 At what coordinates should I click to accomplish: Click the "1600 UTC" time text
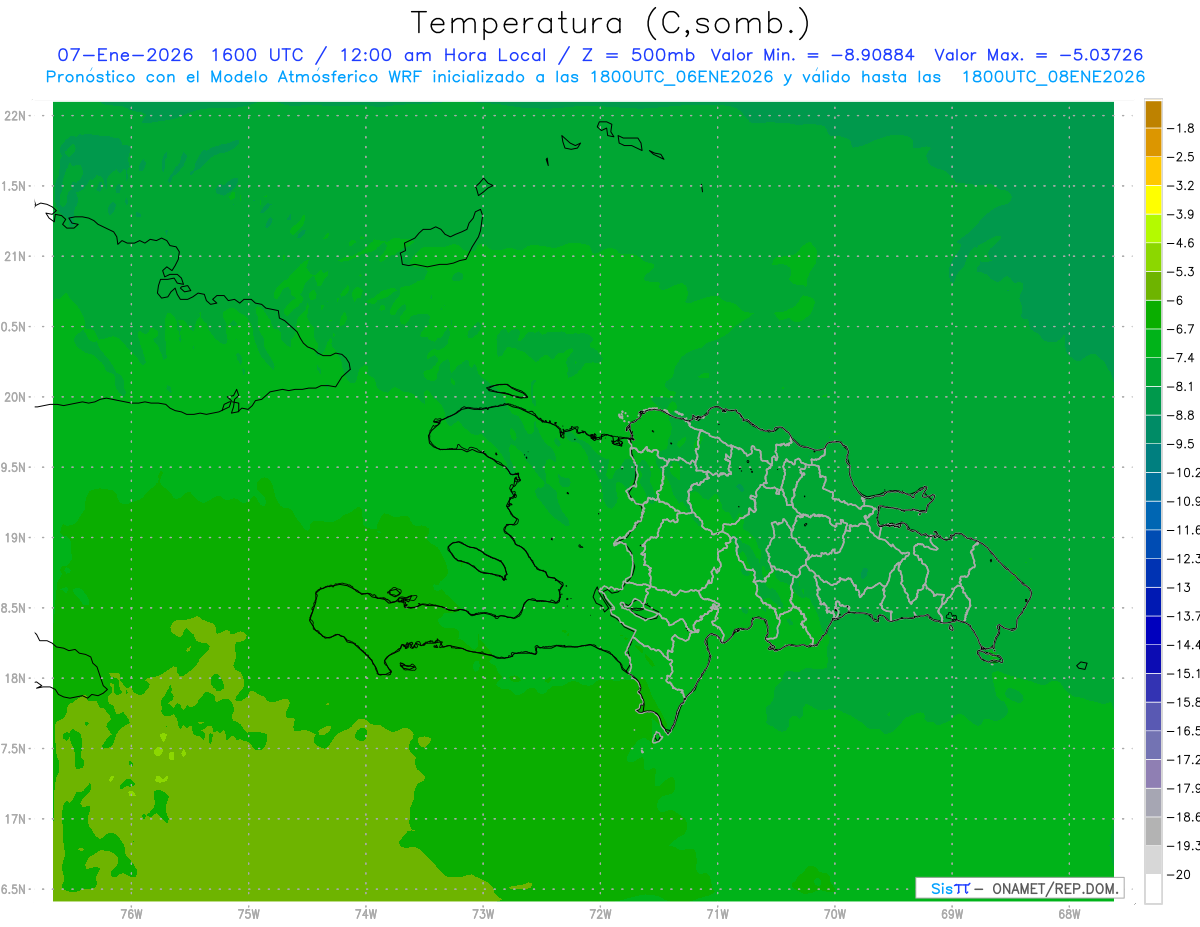click(x=257, y=55)
